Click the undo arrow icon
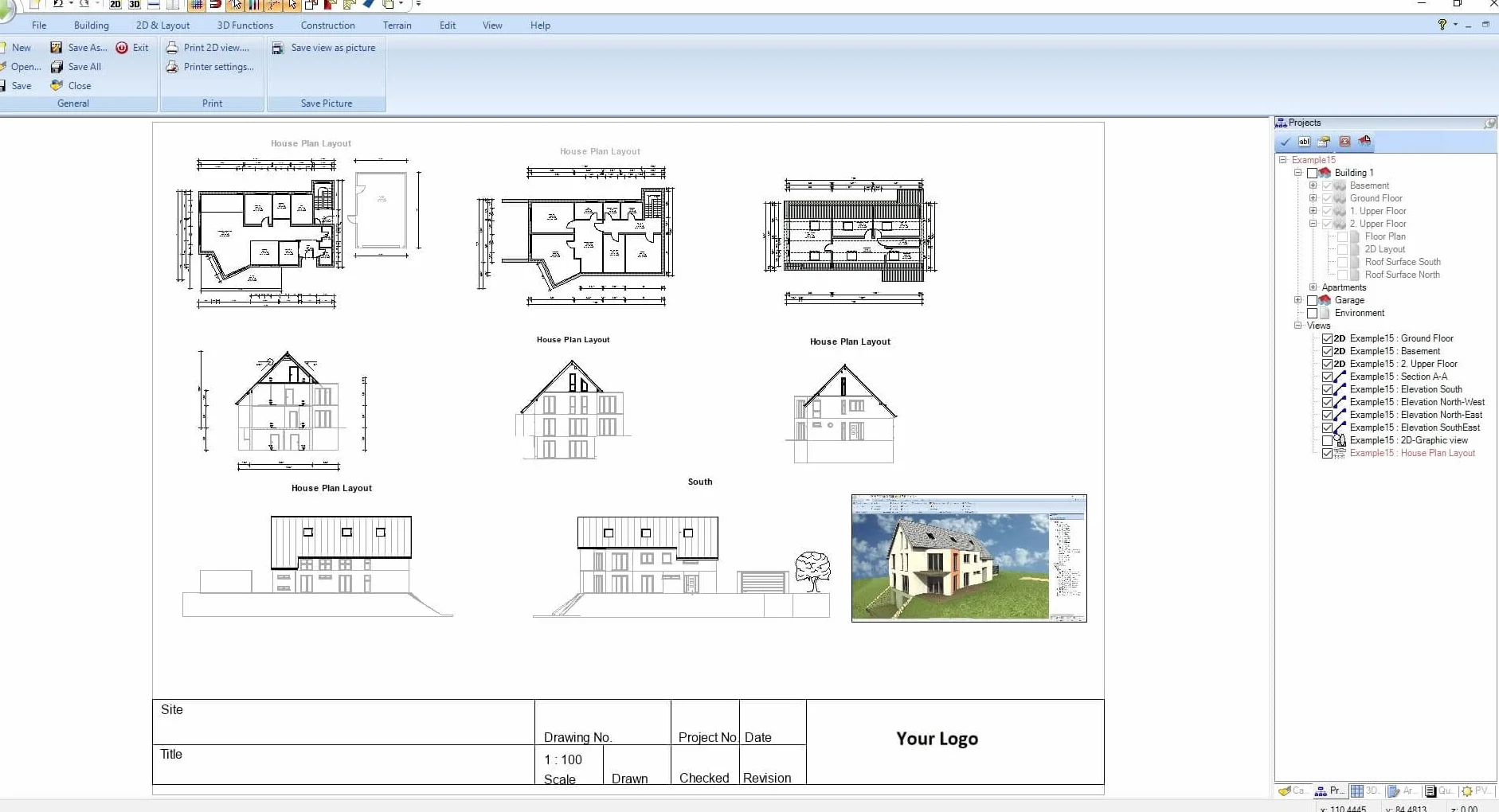 58,4
